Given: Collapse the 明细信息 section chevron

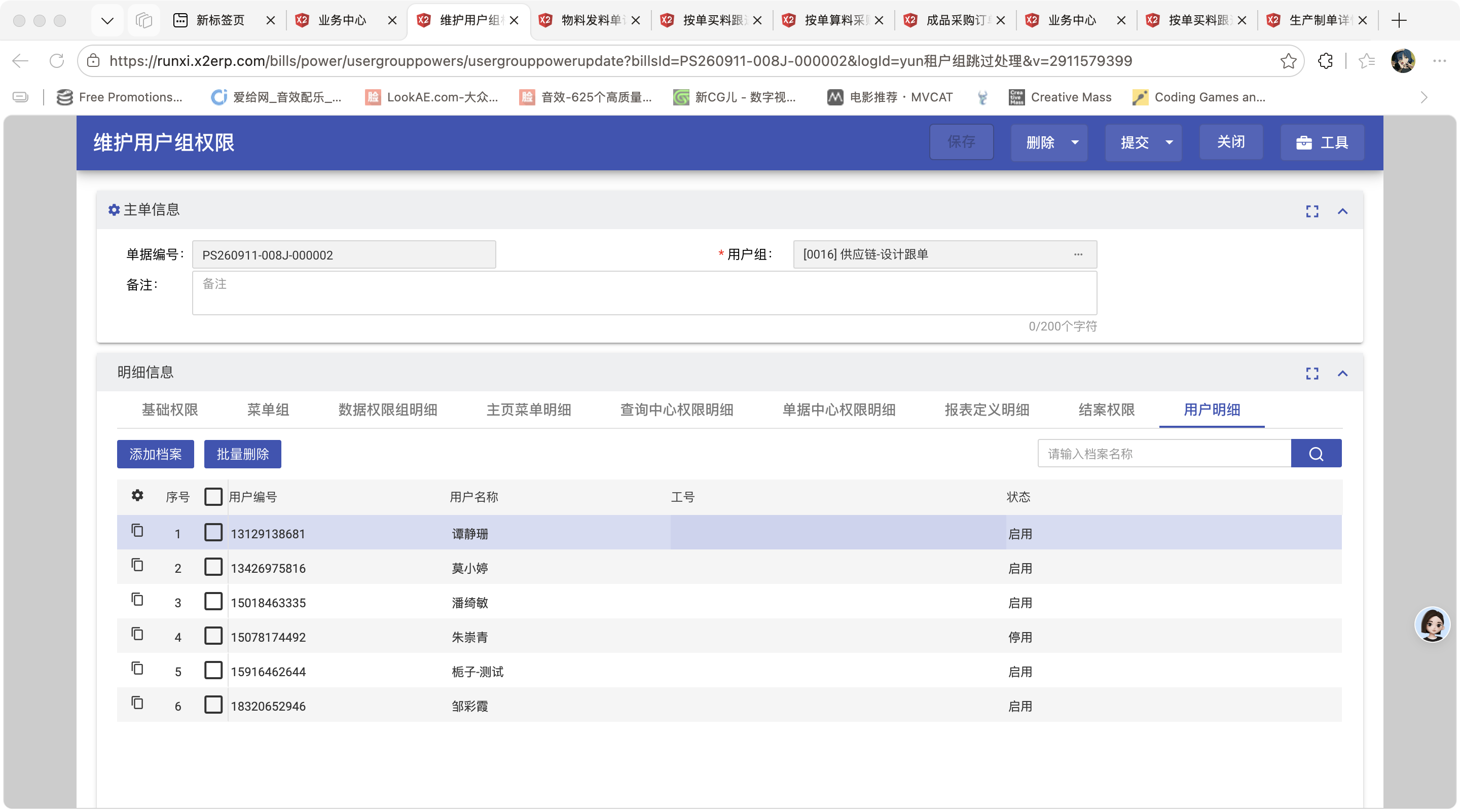Looking at the screenshot, I should click(x=1343, y=374).
